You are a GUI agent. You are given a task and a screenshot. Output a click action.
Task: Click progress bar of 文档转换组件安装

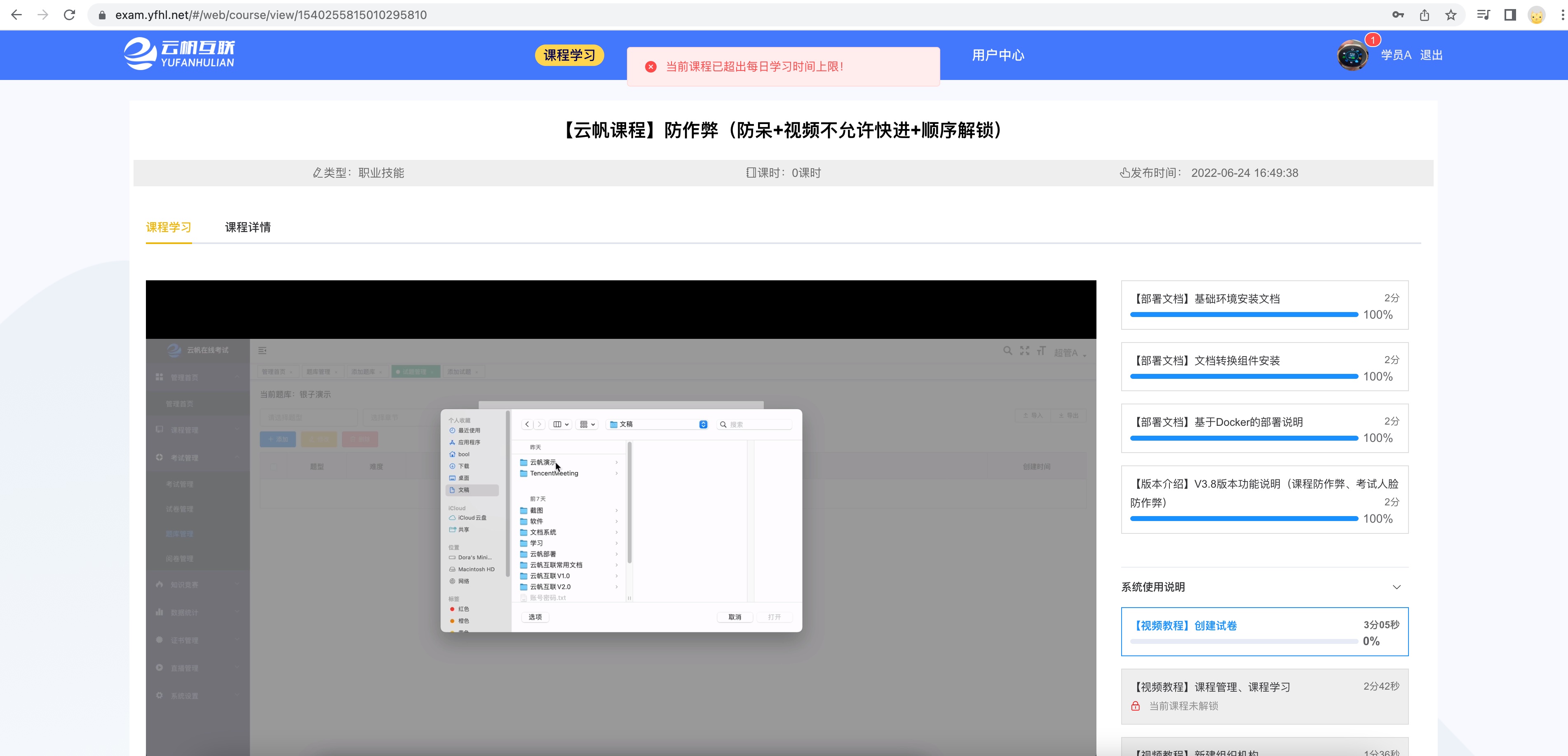click(x=1244, y=376)
